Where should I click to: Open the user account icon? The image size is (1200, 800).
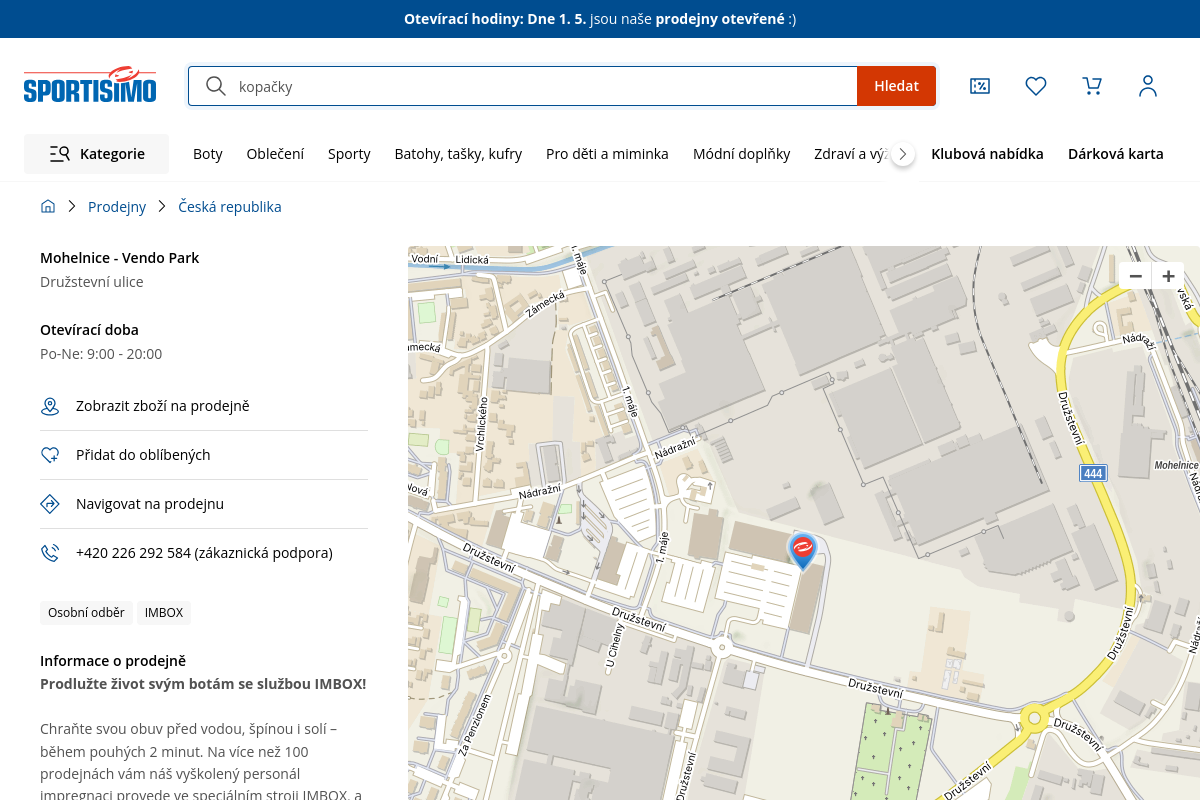tap(1148, 86)
